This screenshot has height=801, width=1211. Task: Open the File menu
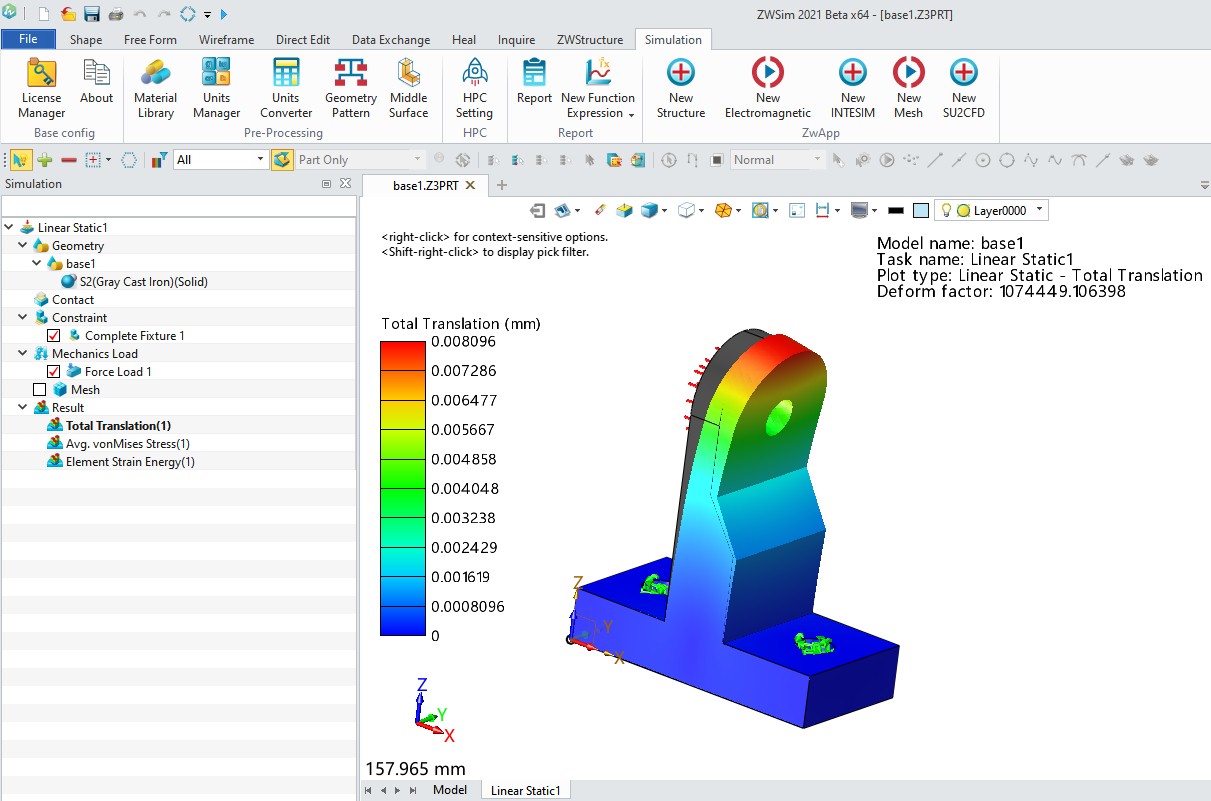coord(28,39)
